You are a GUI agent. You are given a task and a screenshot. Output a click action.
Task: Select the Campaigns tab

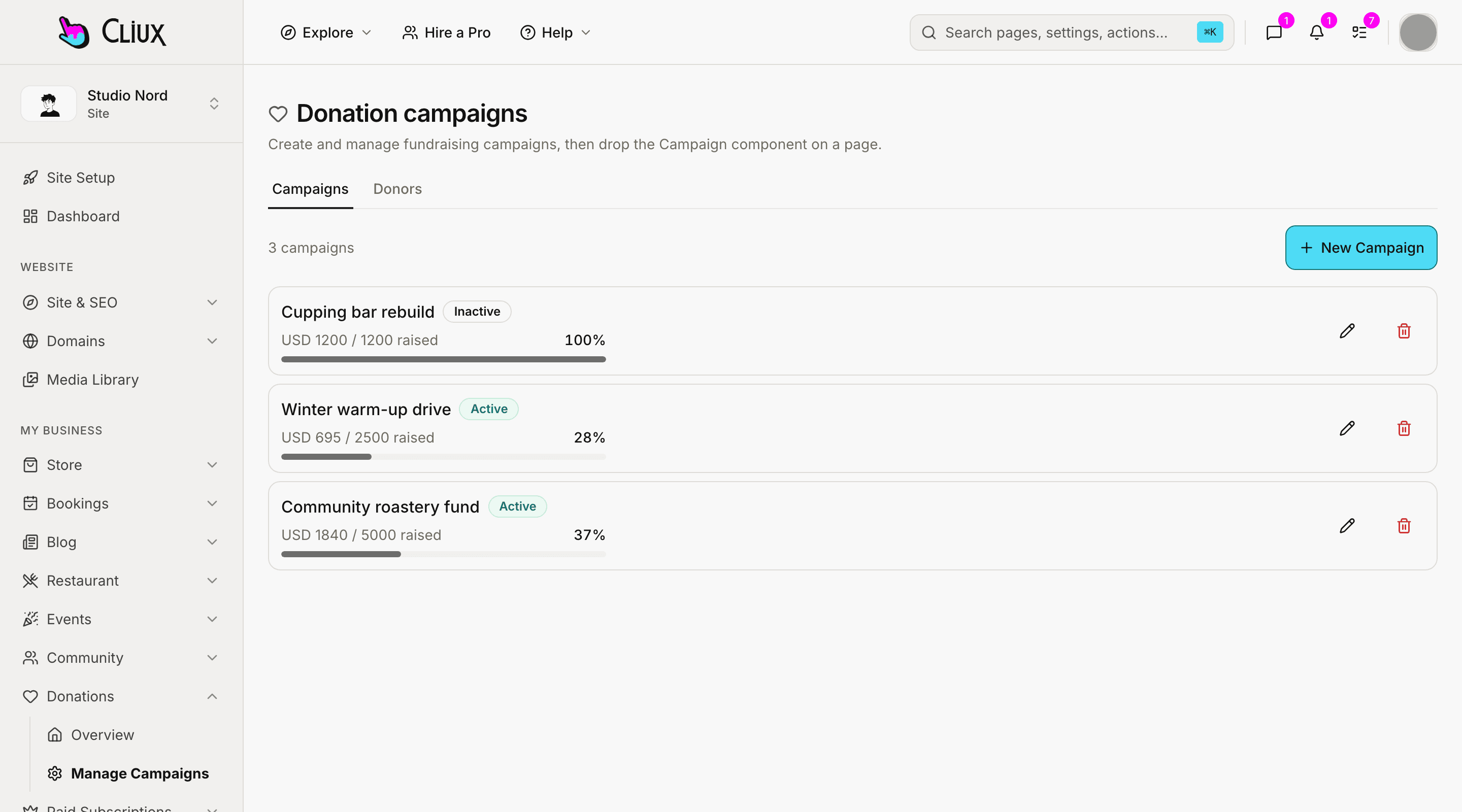310,189
